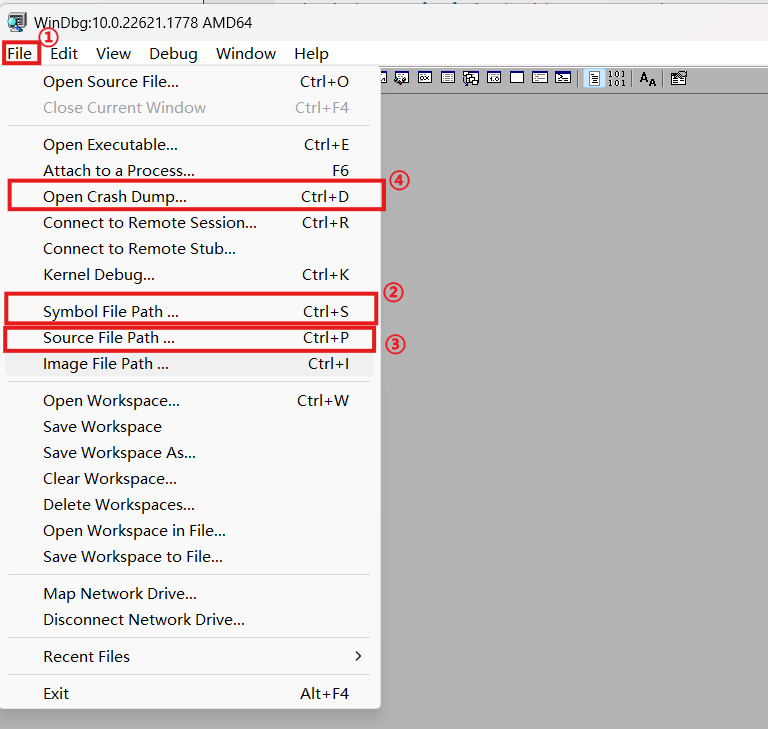
Task: Choose Open Executable... menu entry
Action: [x=190, y=145]
